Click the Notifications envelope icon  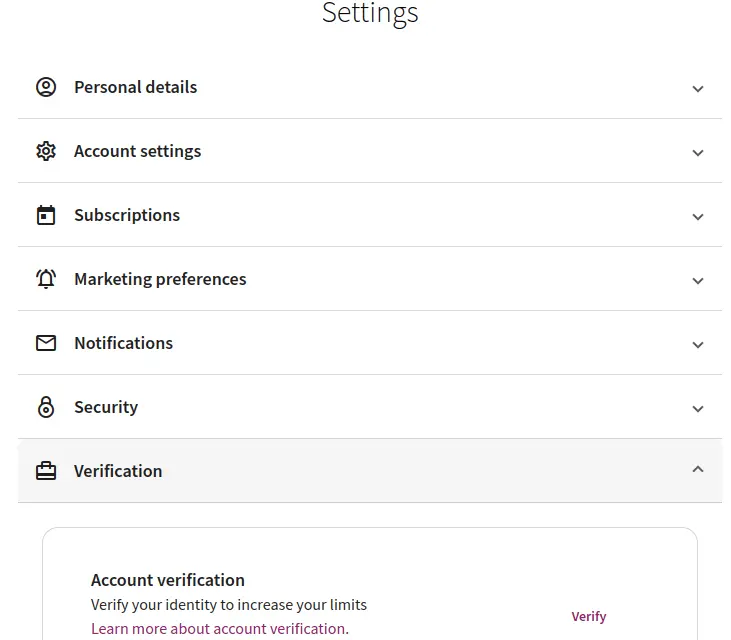click(46, 343)
